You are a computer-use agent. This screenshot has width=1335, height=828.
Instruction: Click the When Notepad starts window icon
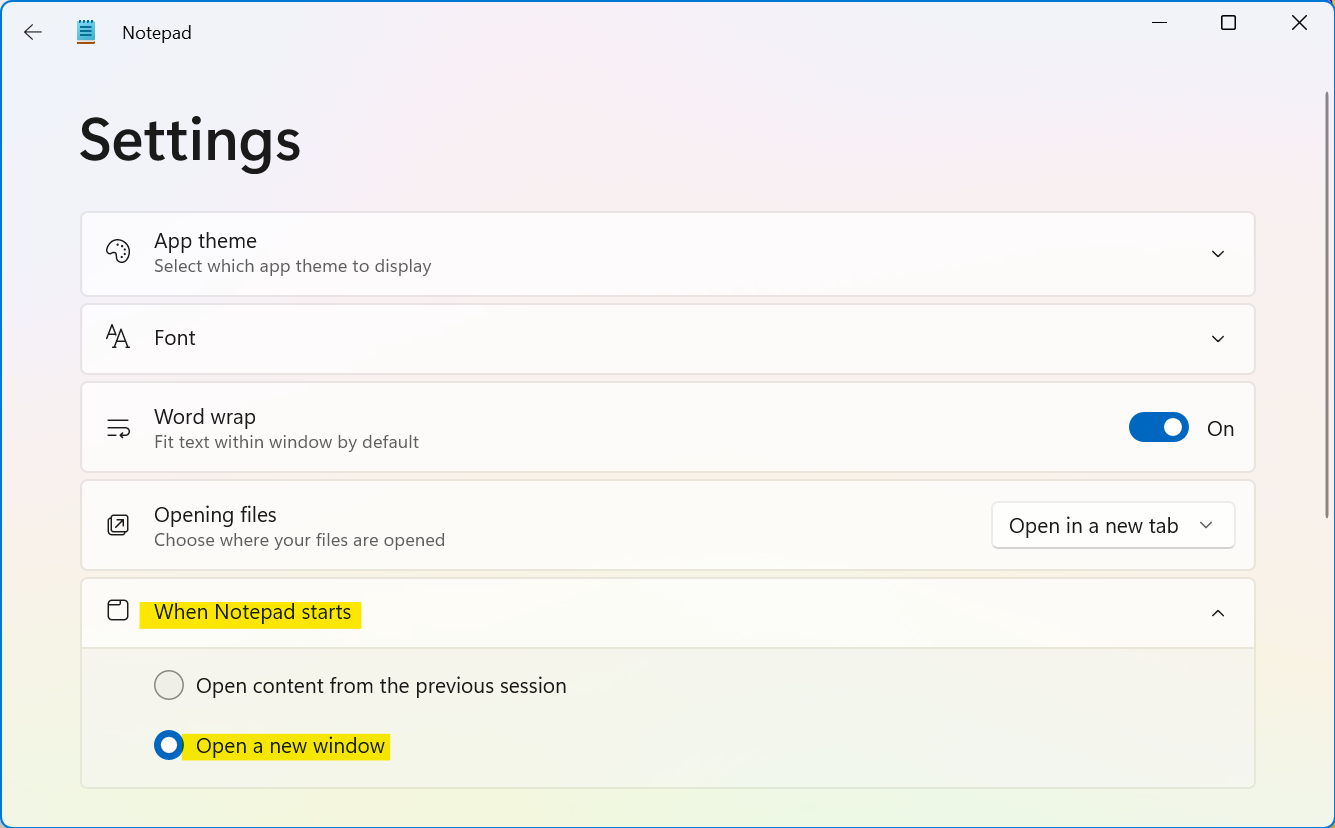point(118,611)
